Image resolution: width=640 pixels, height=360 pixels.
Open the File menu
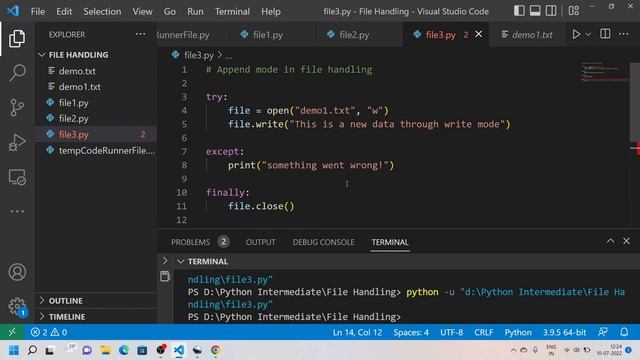38,11
